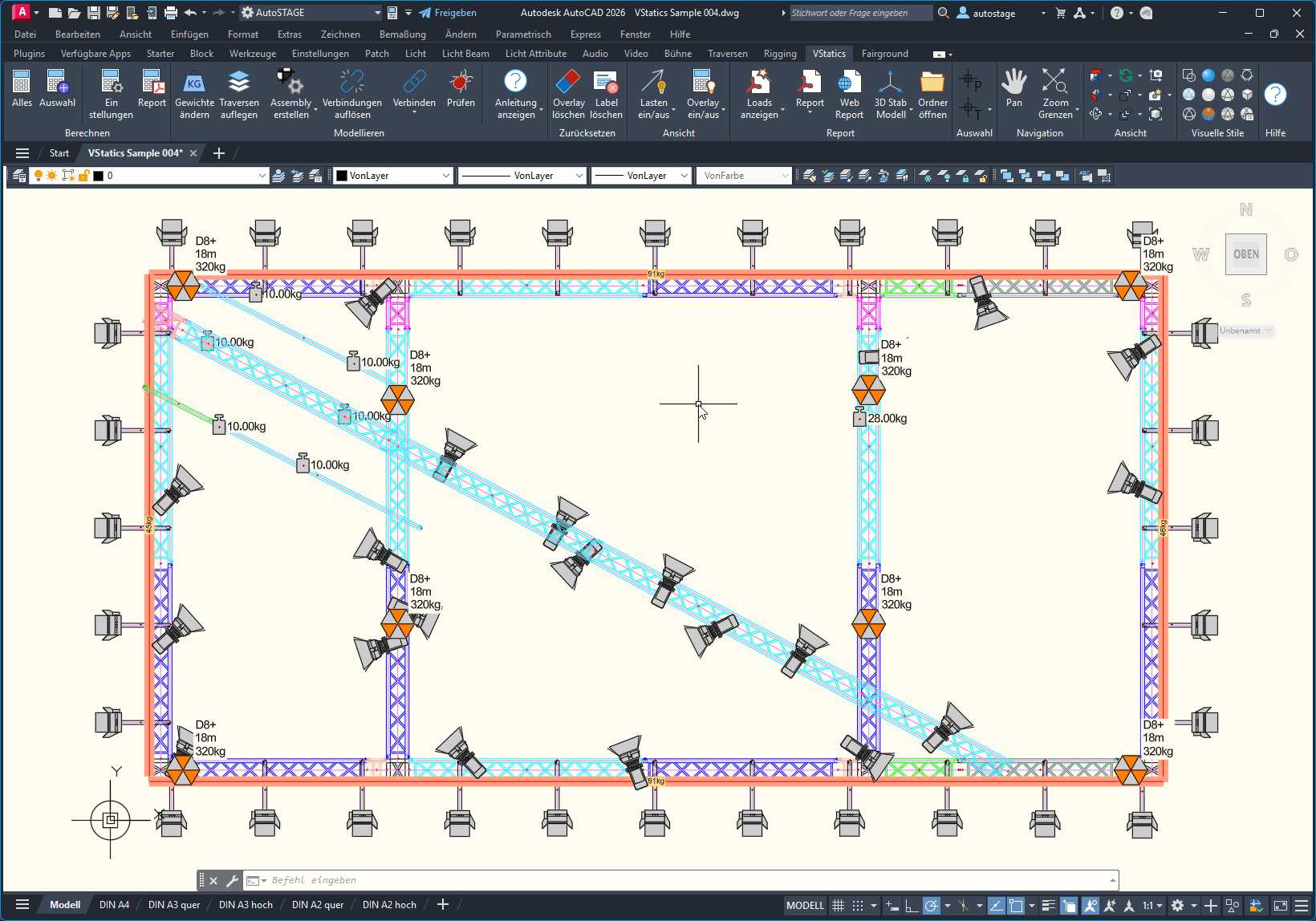Image resolution: width=1316 pixels, height=921 pixels.
Task: Toggle ortho mode in status bar
Action: click(x=912, y=905)
